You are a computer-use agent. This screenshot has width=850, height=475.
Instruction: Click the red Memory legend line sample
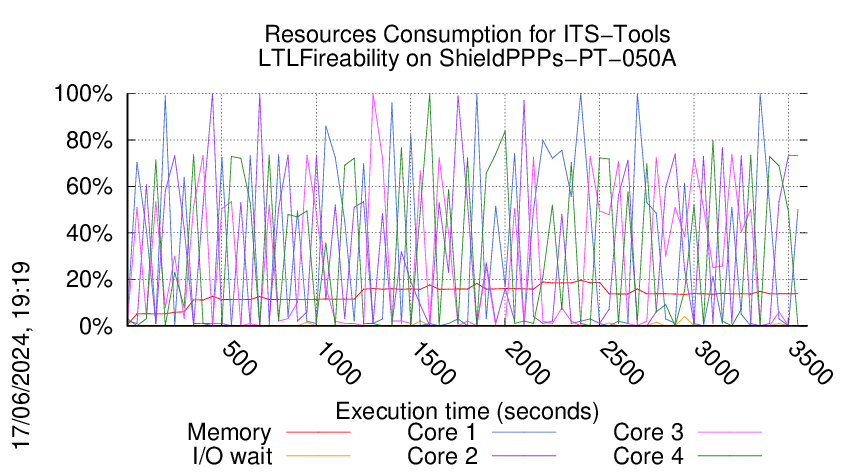pyautogui.click(x=318, y=432)
